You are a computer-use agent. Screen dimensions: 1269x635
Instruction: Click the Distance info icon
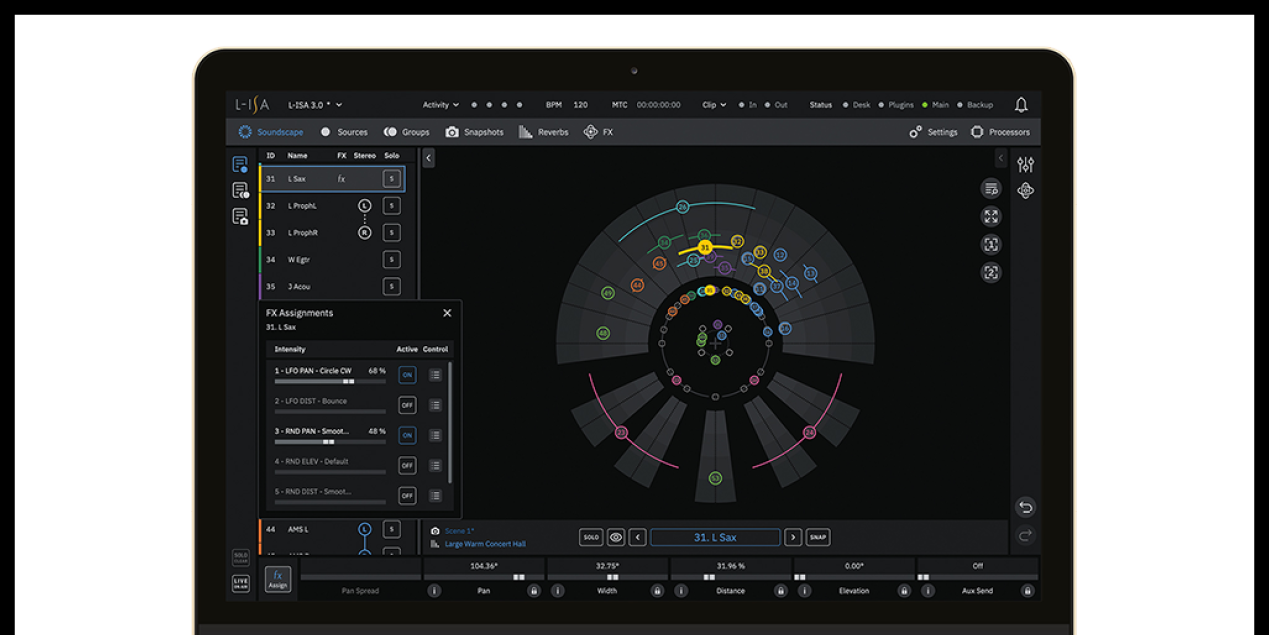(681, 591)
